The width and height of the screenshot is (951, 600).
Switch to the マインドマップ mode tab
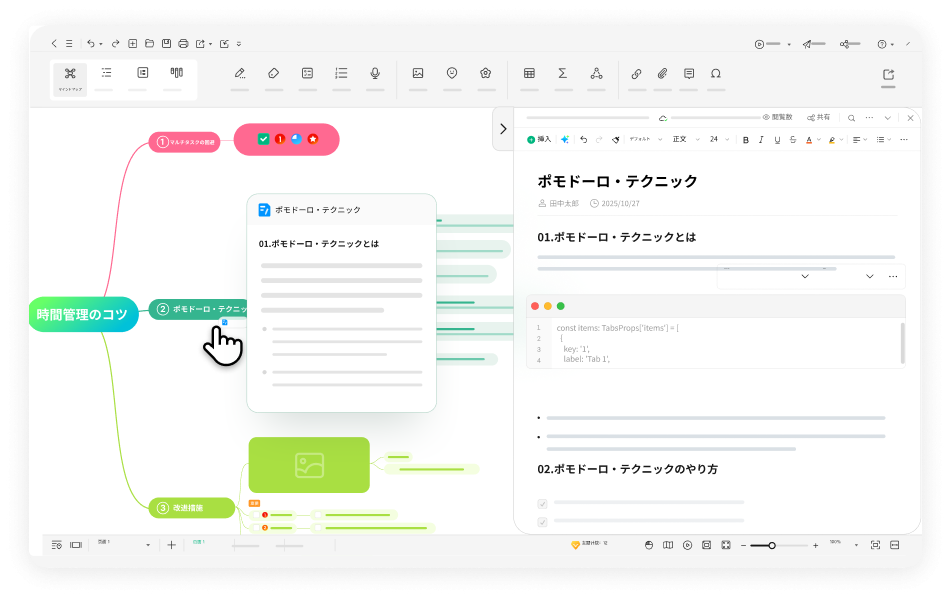[68, 79]
